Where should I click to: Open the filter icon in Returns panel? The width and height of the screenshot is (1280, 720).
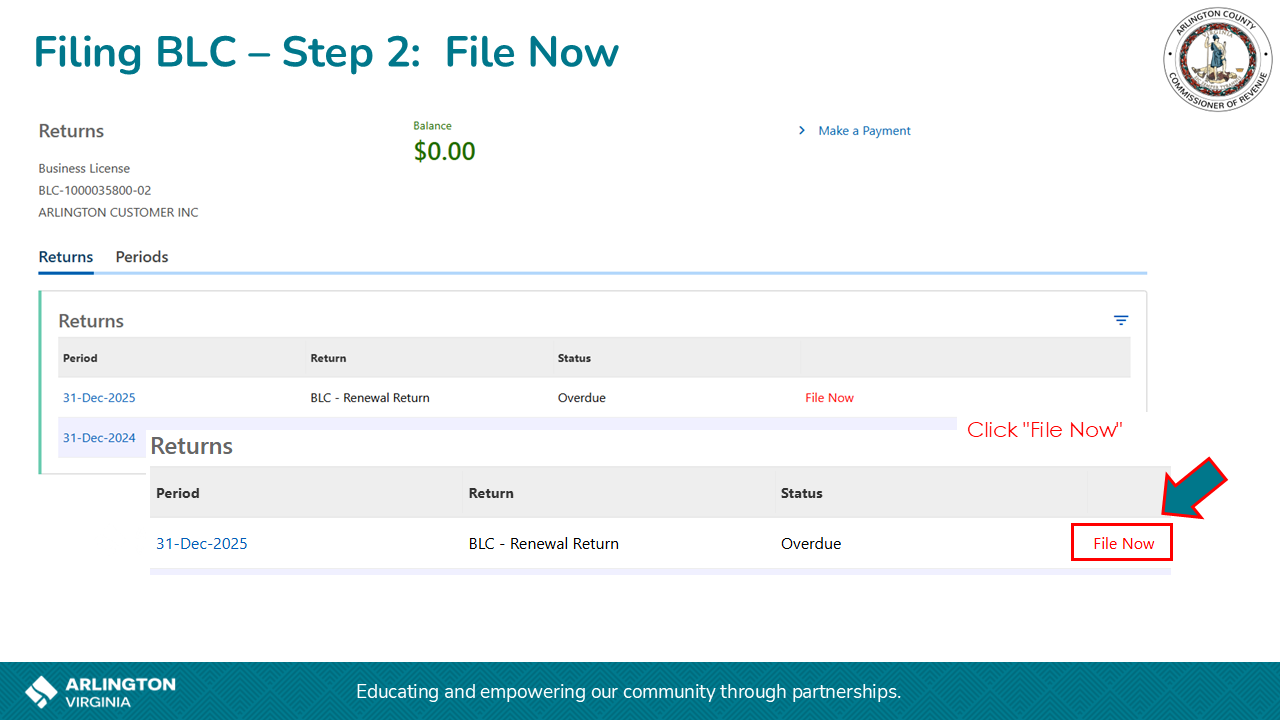(1121, 320)
